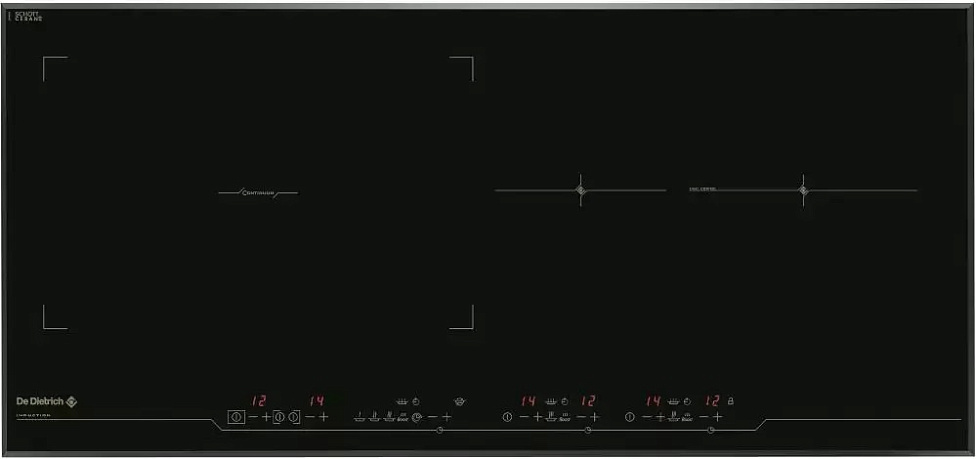Tap the clock timer key beside center Boost

click(x=417, y=417)
